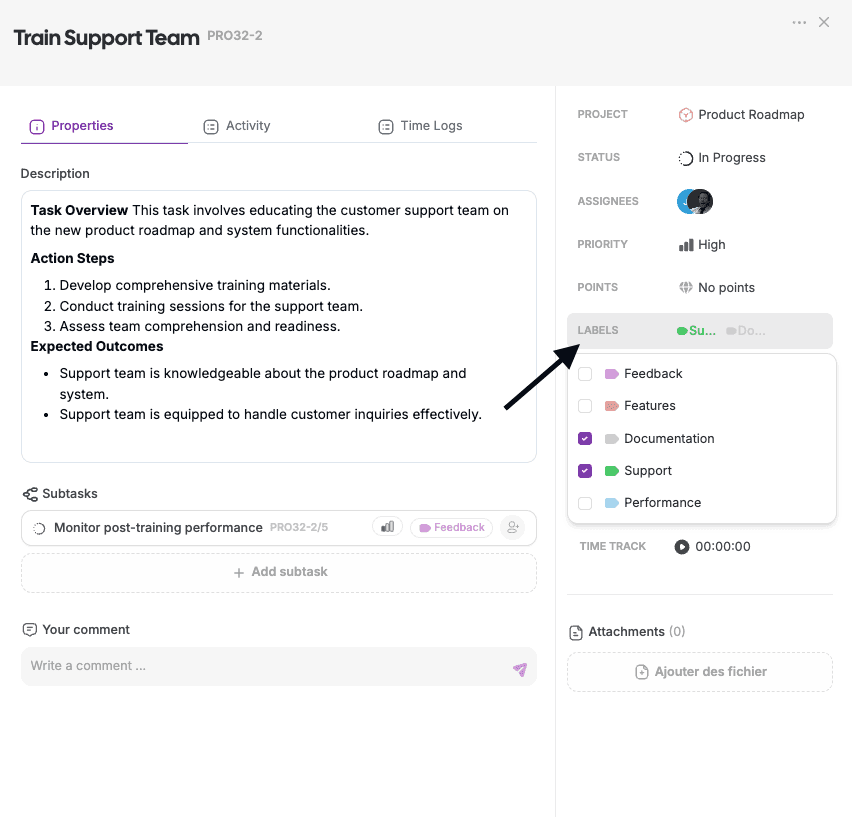Click subtask status circle for Monitor post-training

coord(39,529)
